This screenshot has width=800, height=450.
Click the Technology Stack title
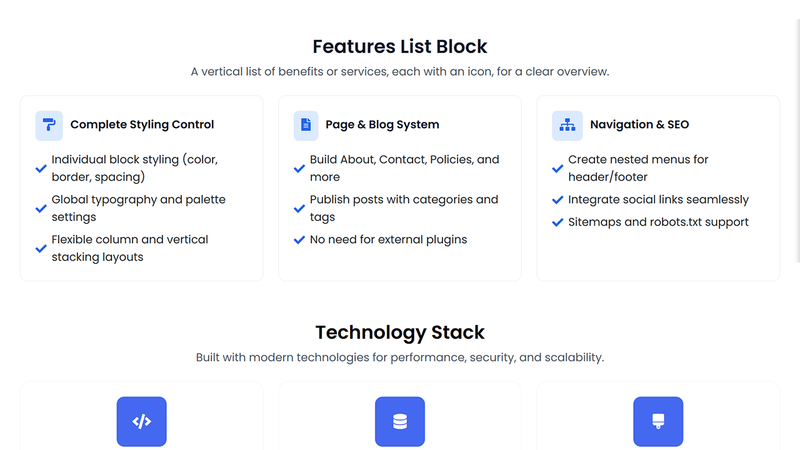pos(400,332)
